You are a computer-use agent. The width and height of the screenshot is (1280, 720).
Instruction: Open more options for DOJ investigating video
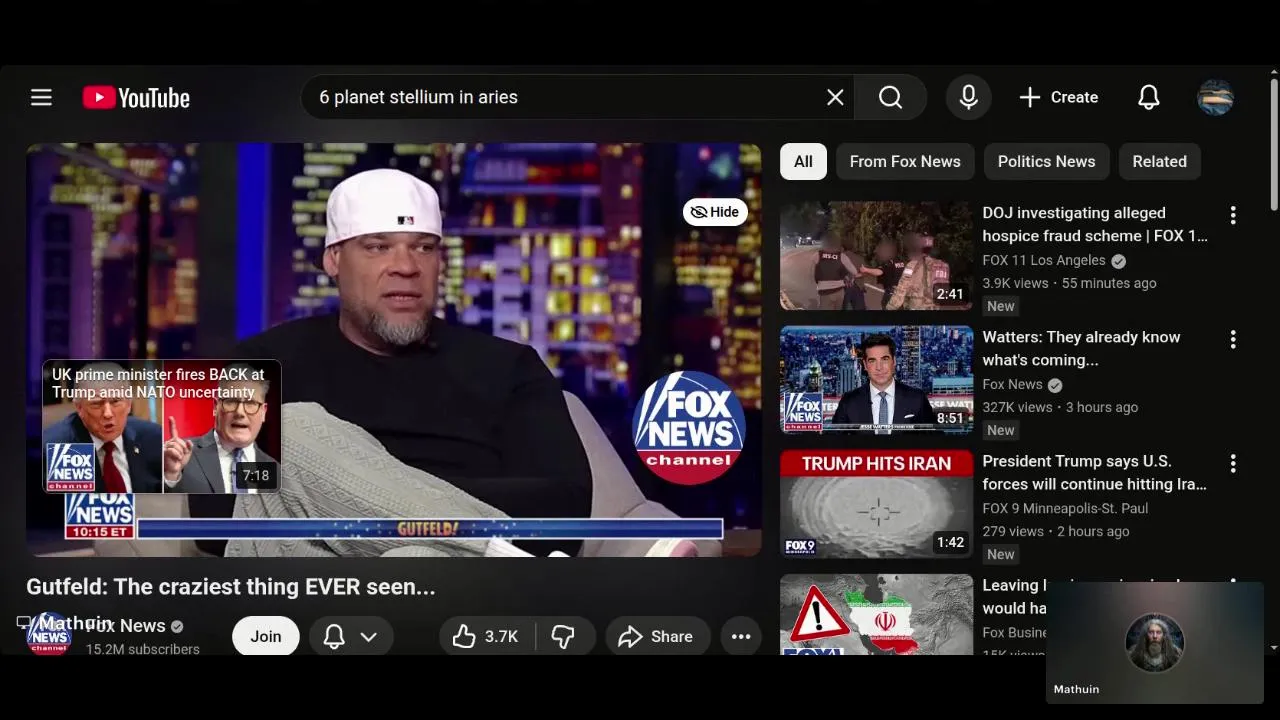click(x=1233, y=215)
